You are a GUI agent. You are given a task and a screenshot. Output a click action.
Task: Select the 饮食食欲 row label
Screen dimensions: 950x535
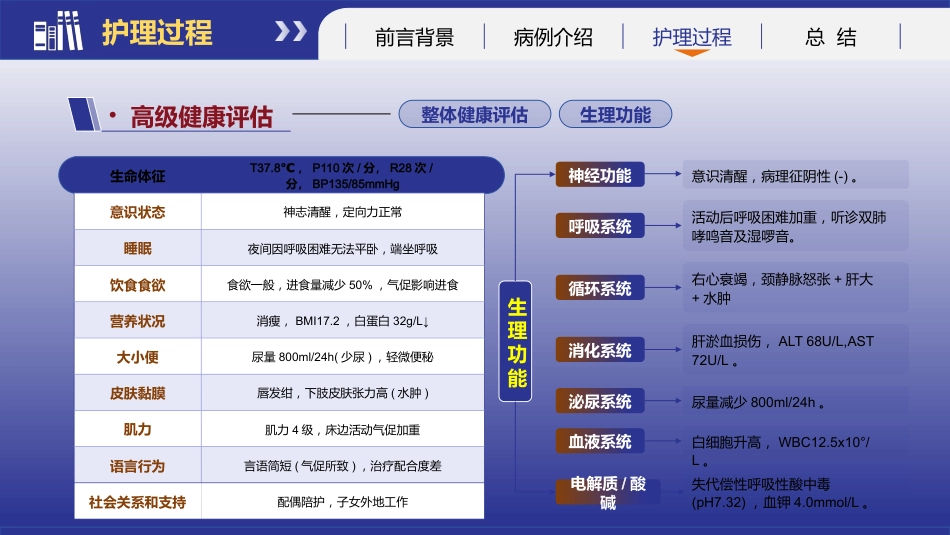click(x=138, y=285)
